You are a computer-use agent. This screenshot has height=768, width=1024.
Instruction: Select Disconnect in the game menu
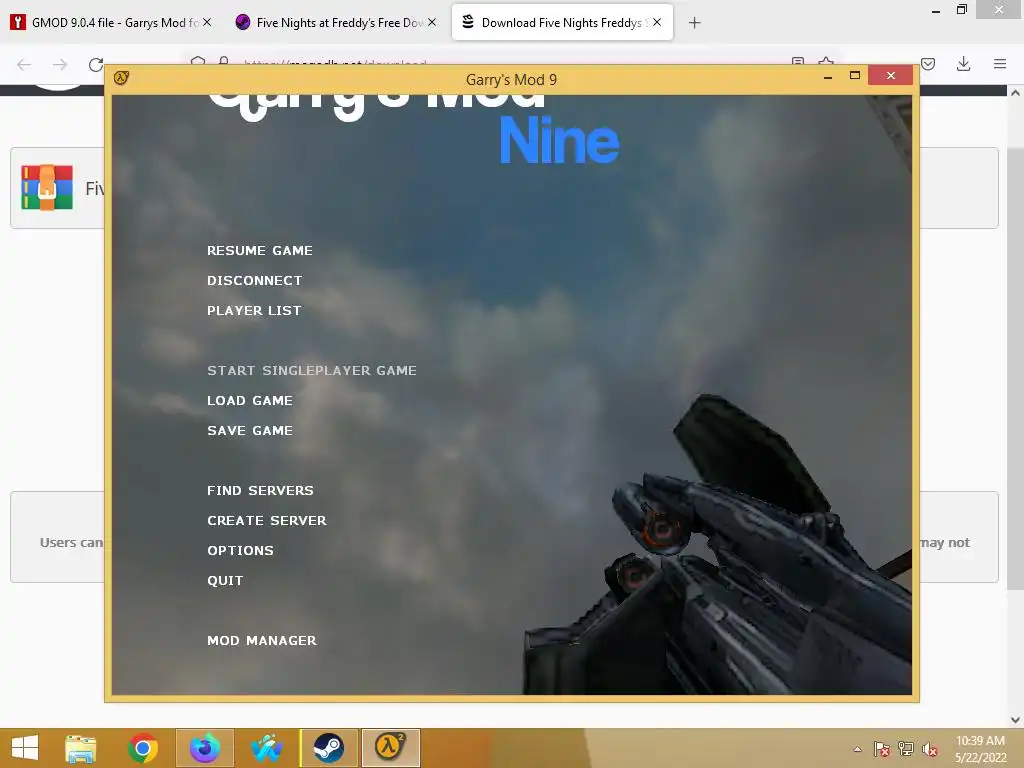[255, 281]
